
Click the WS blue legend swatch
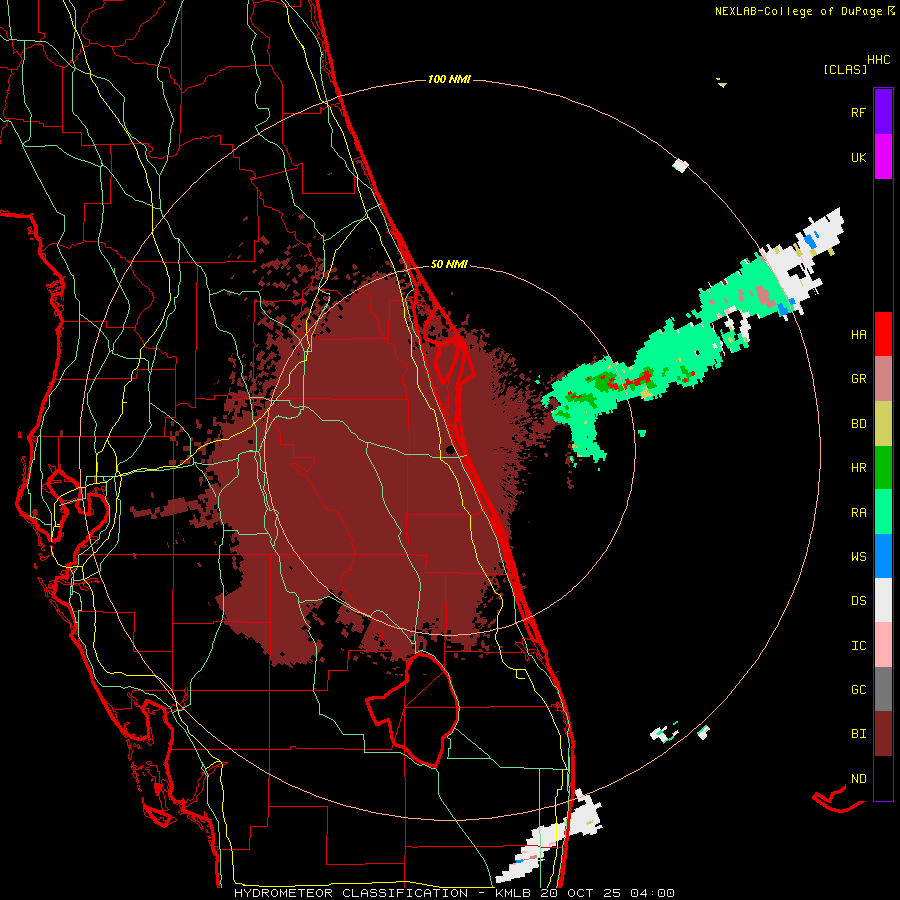883,556
